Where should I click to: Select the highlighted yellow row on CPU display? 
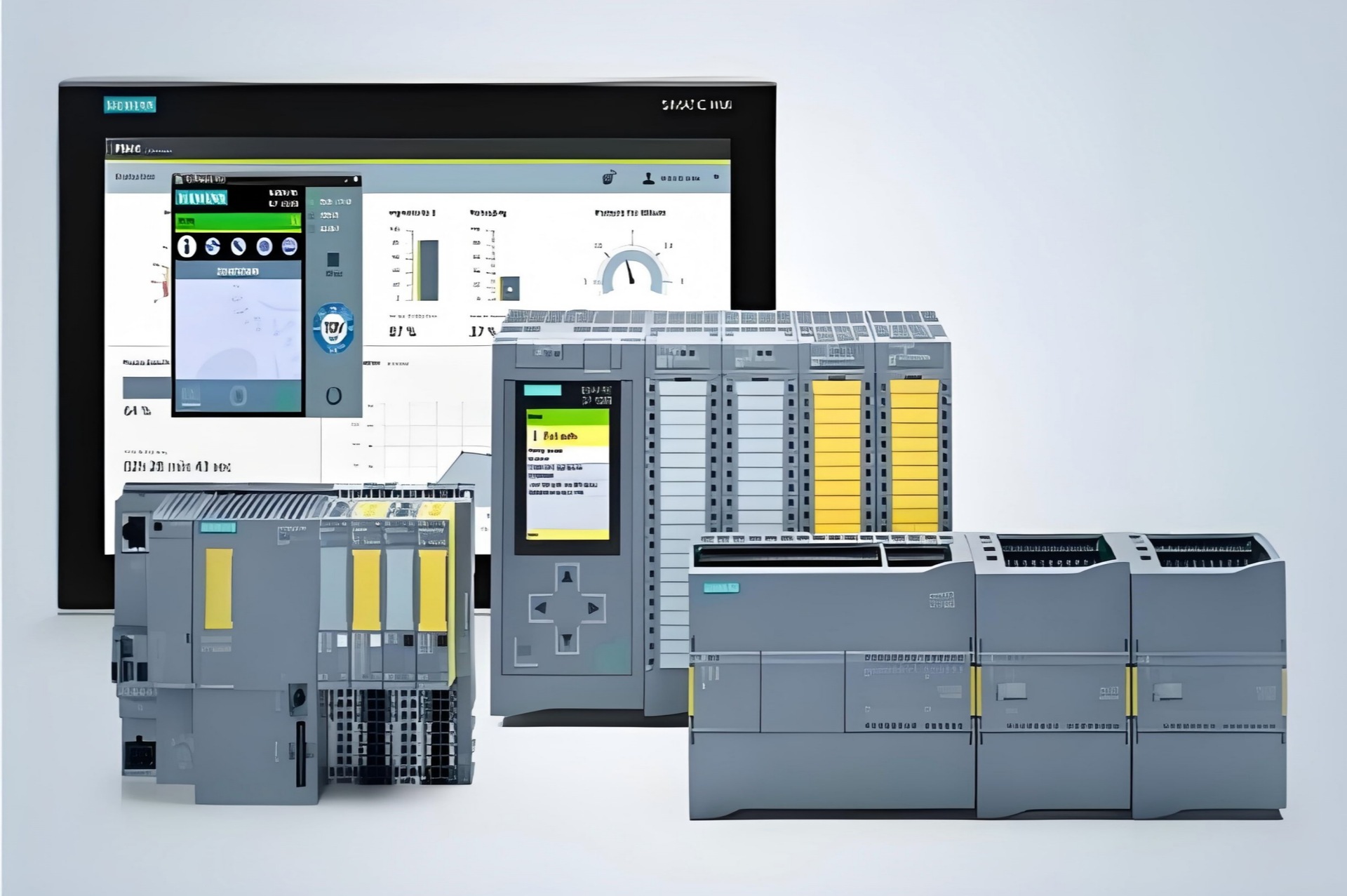[568, 436]
